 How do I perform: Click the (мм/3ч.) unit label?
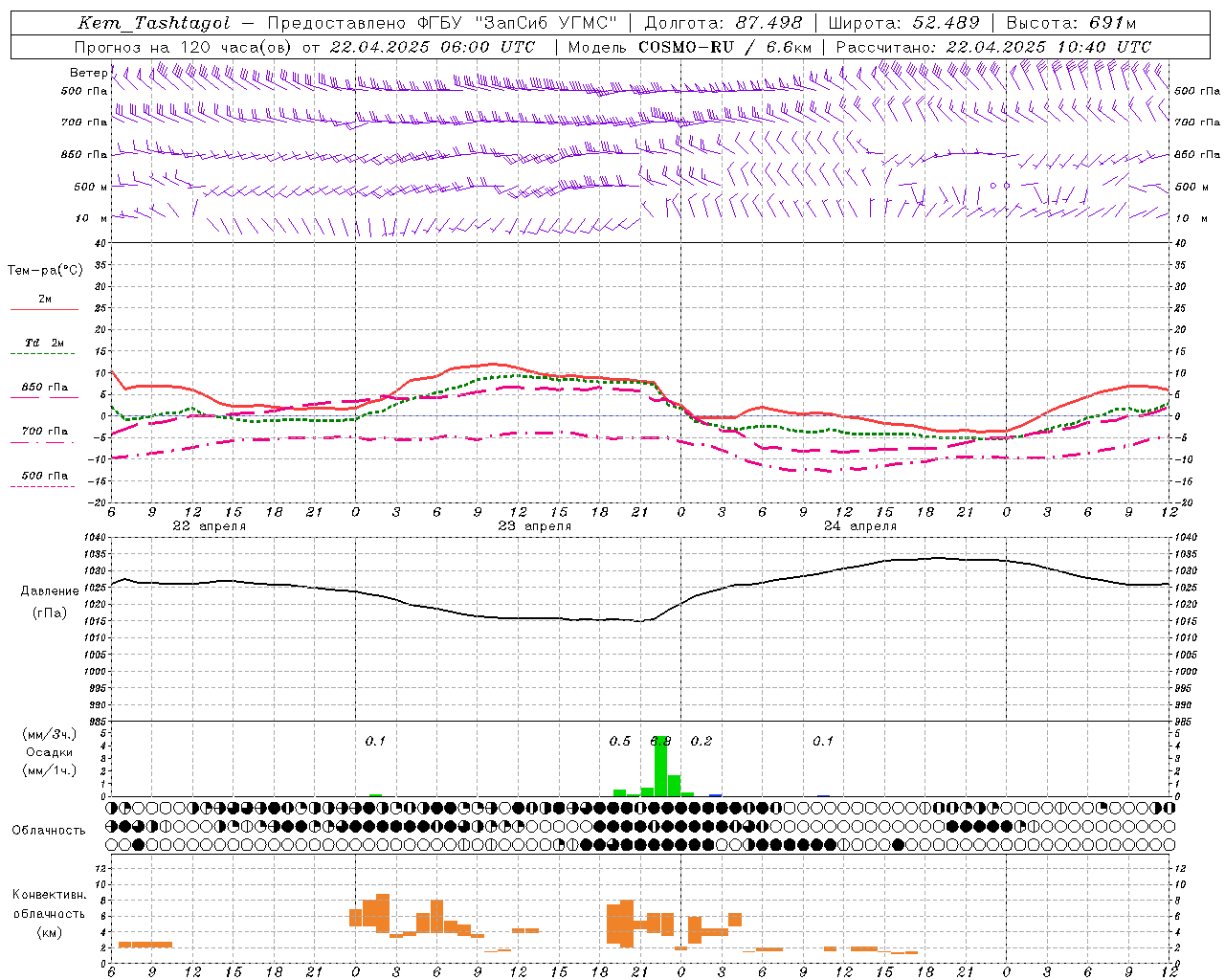(50, 734)
